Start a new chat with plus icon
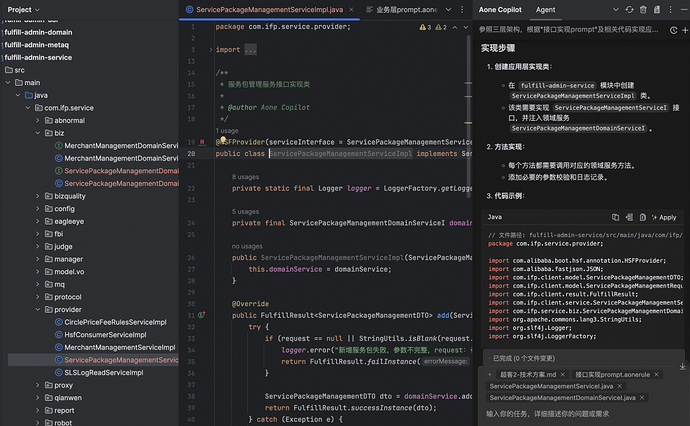The height and width of the screenshot is (426, 690). coord(685,30)
